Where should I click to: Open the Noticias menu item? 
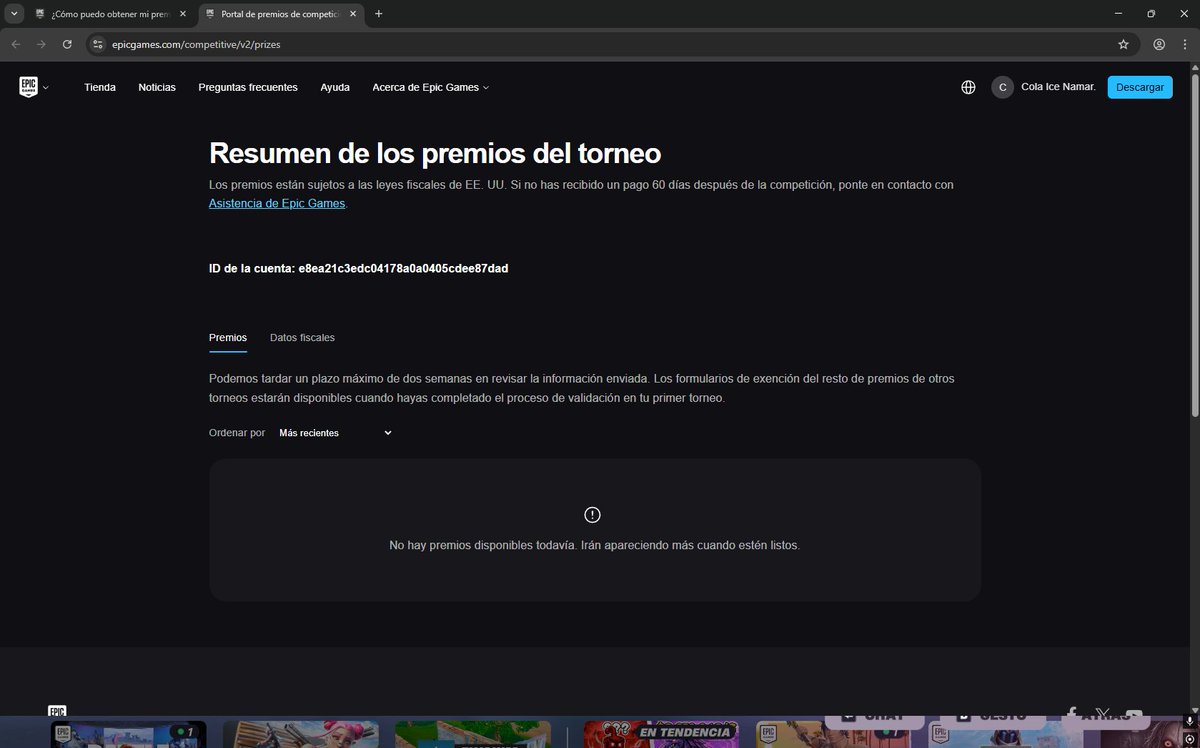[157, 87]
